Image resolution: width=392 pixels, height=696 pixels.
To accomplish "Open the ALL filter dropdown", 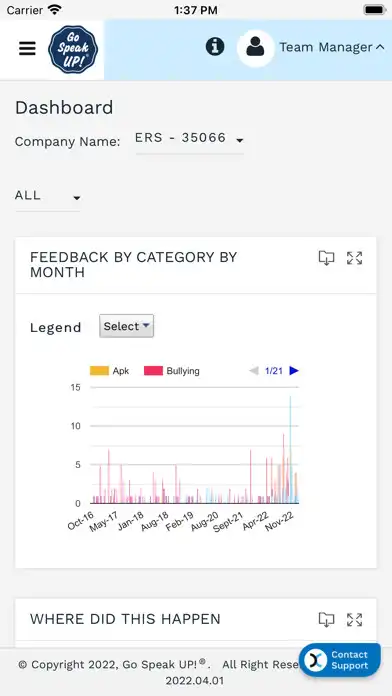I will pyautogui.click(x=48, y=197).
